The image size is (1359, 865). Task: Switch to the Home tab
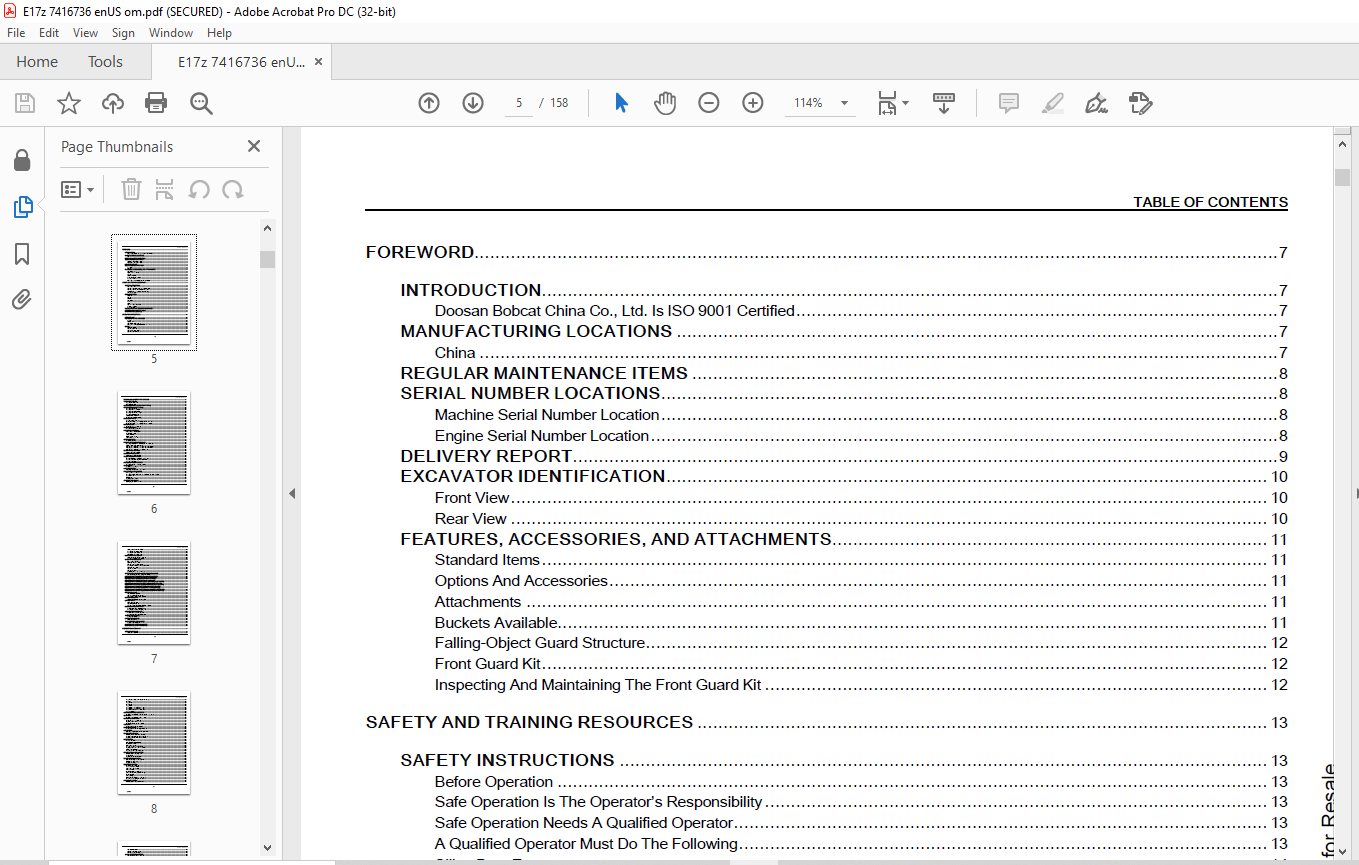point(37,62)
